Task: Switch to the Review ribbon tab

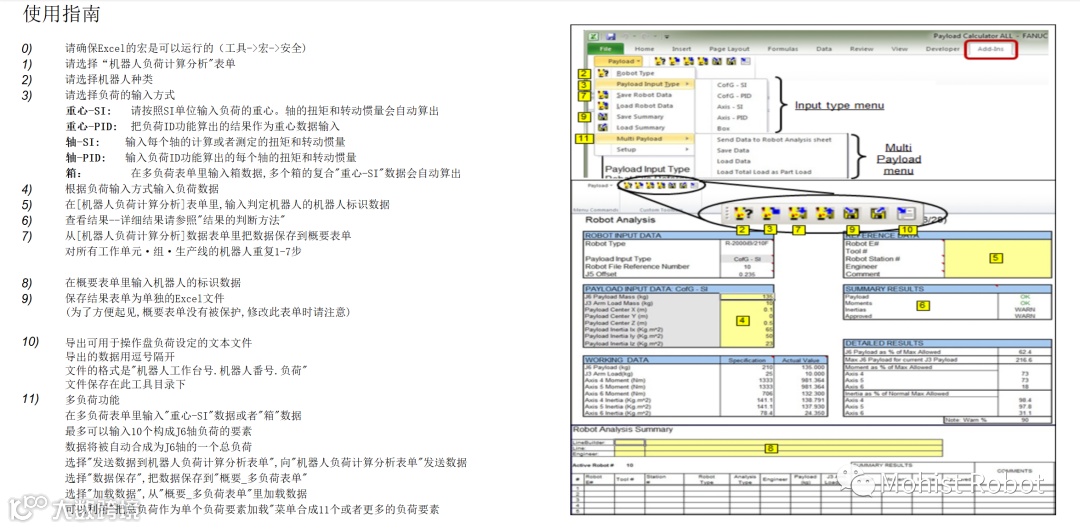Action: (x=861, y=50)
